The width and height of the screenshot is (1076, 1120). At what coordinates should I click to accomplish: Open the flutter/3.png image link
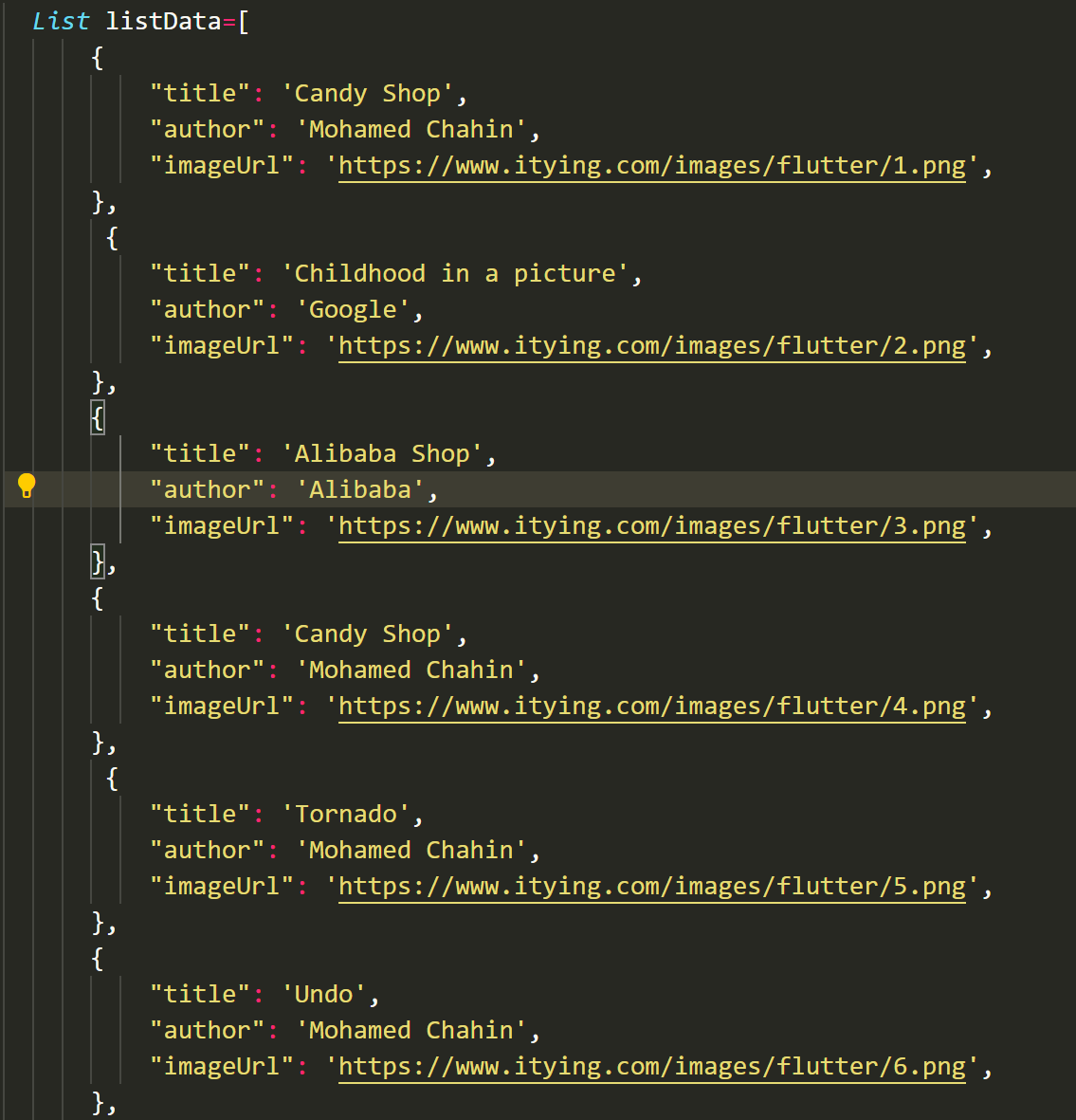[x=651, y=526]
